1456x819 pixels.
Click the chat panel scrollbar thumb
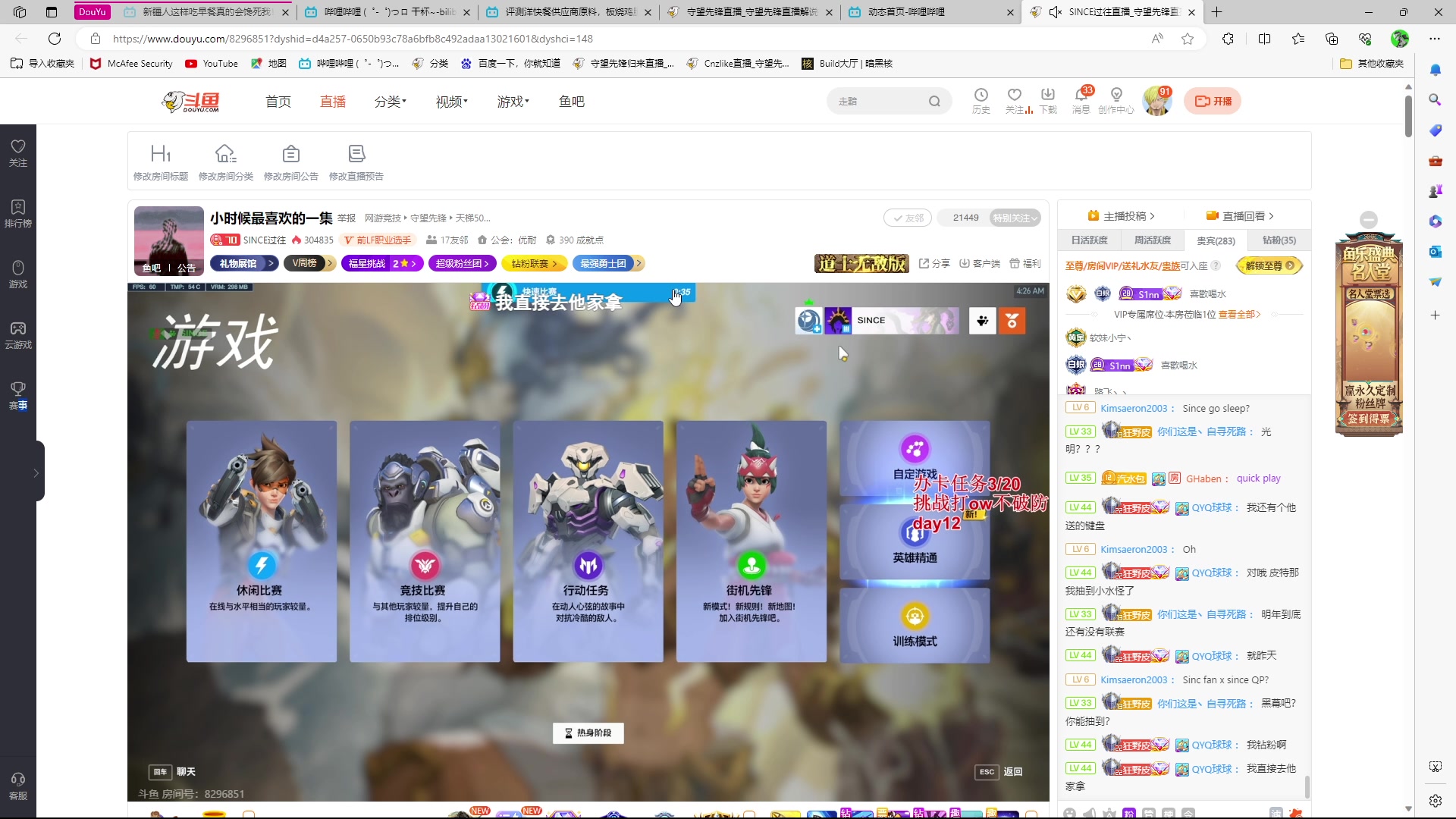1307,786
